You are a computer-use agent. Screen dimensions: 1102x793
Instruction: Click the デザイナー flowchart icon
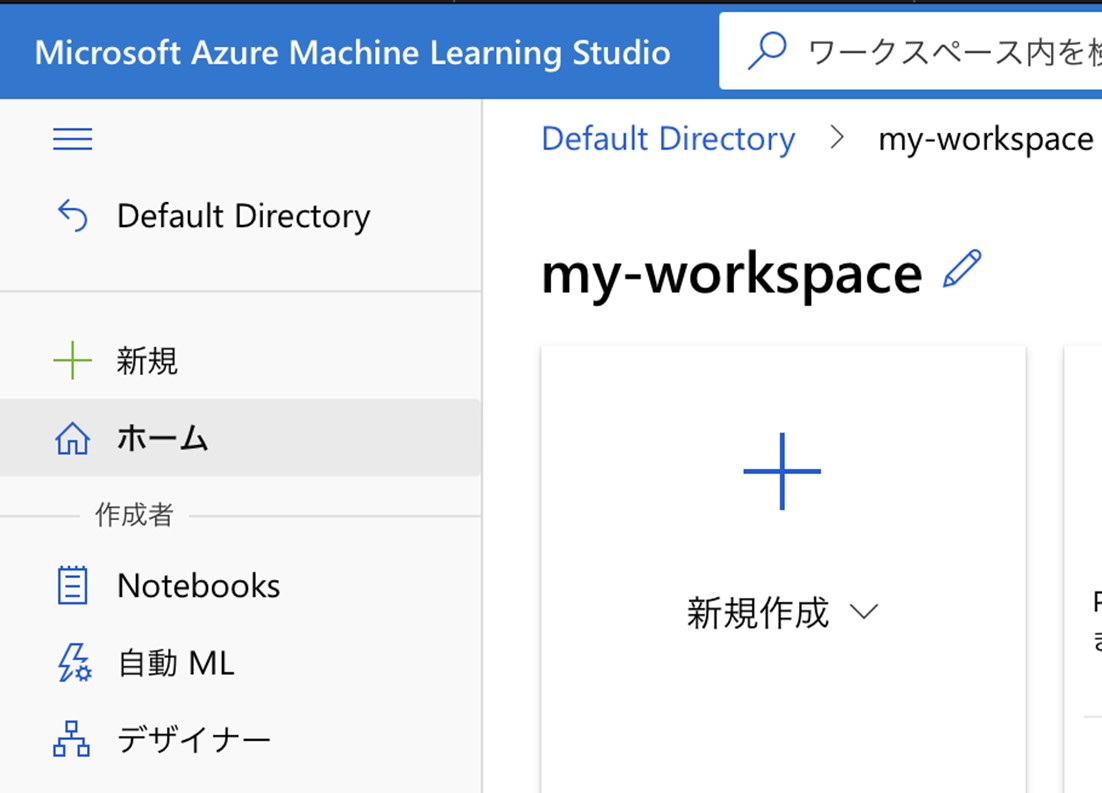pos(72,739)
